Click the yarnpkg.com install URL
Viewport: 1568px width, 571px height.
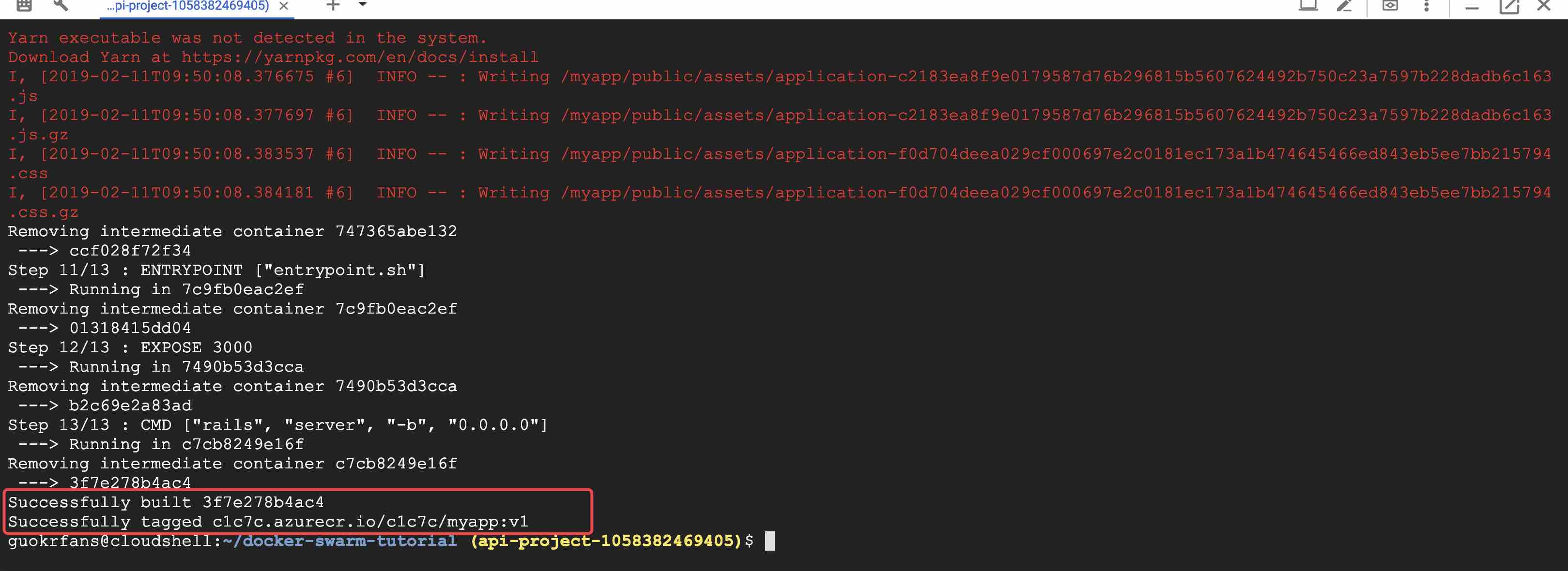(x=360, y=57)
